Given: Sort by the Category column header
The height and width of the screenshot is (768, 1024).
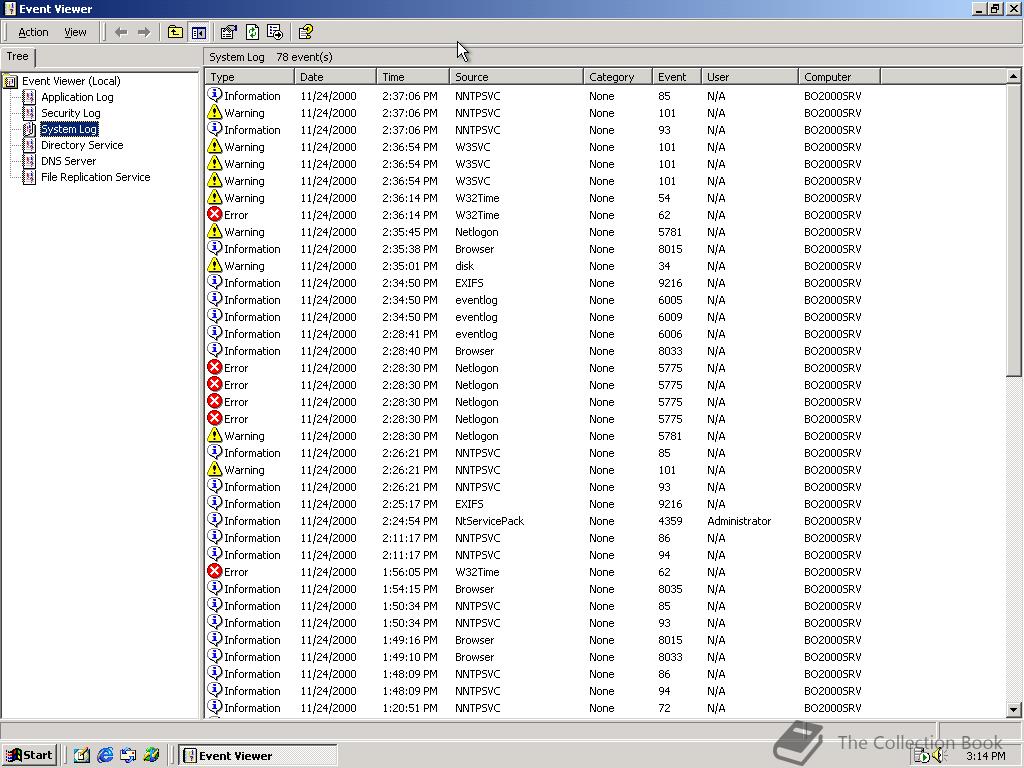Looking at the screenshot, I should tap(618, 76).
